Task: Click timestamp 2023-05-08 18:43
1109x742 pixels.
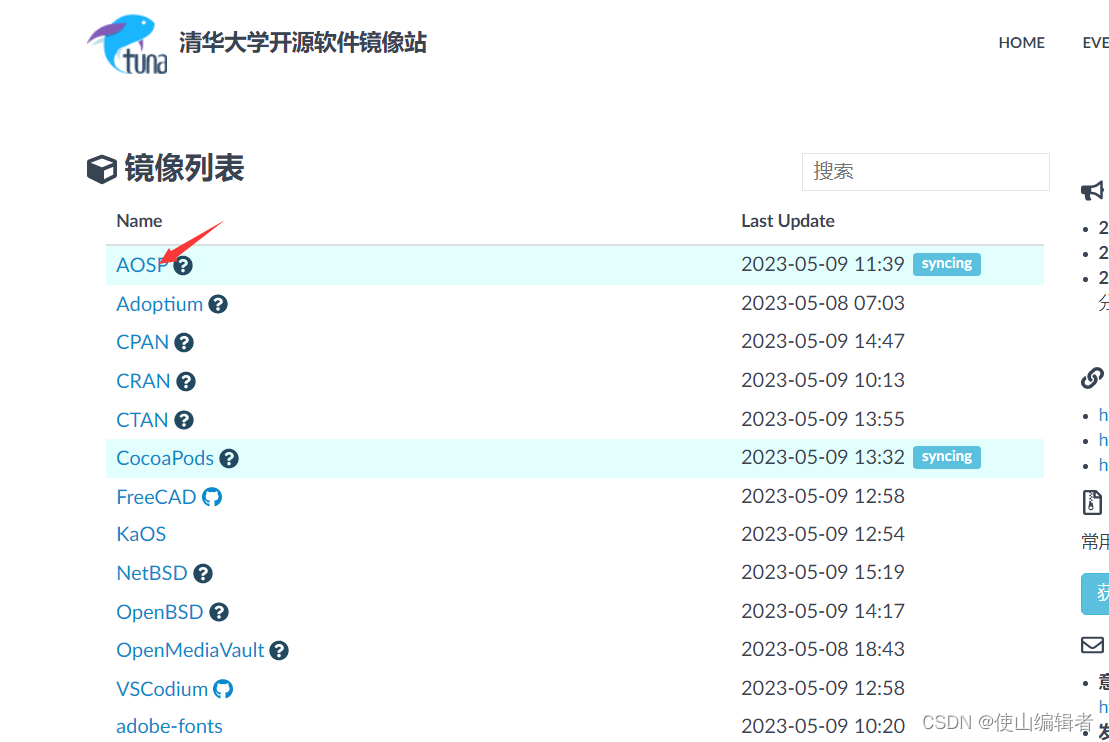Action: 823,649
